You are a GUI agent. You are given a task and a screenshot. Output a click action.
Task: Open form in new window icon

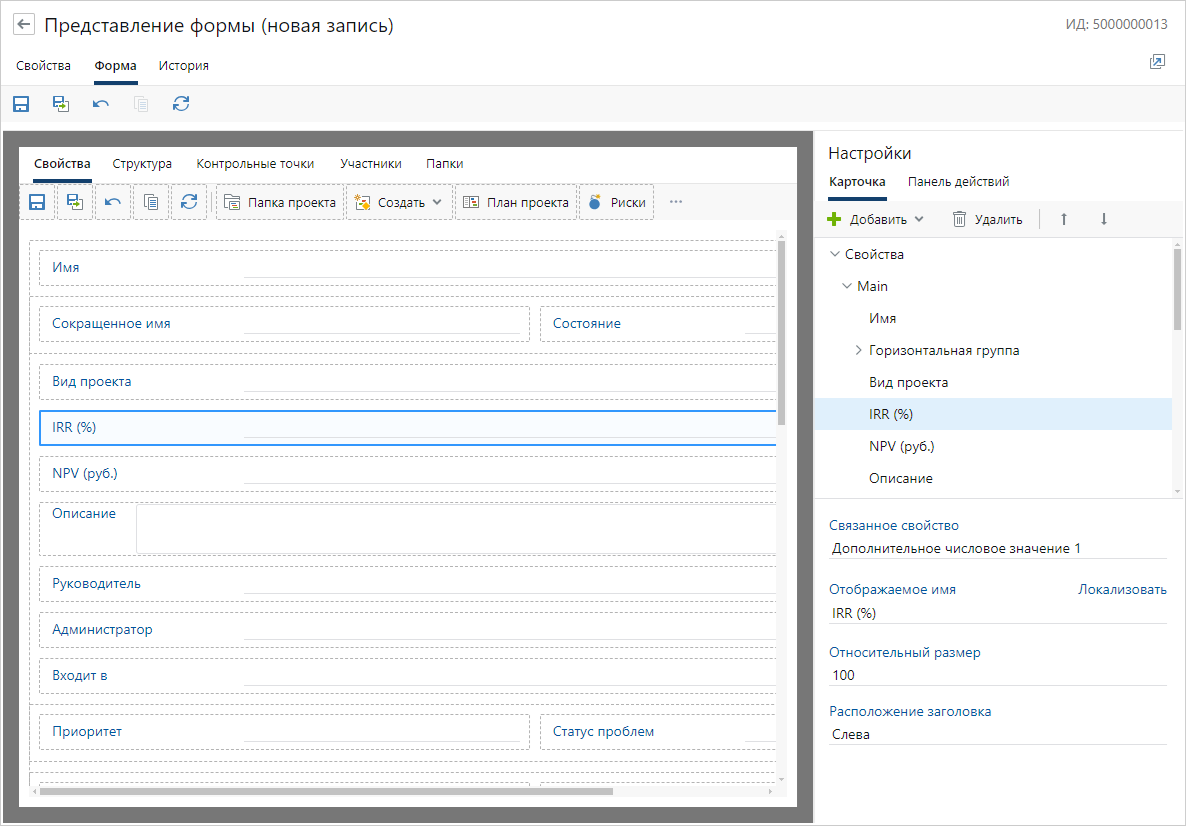pyautogui.click(x=1157, y=62)
